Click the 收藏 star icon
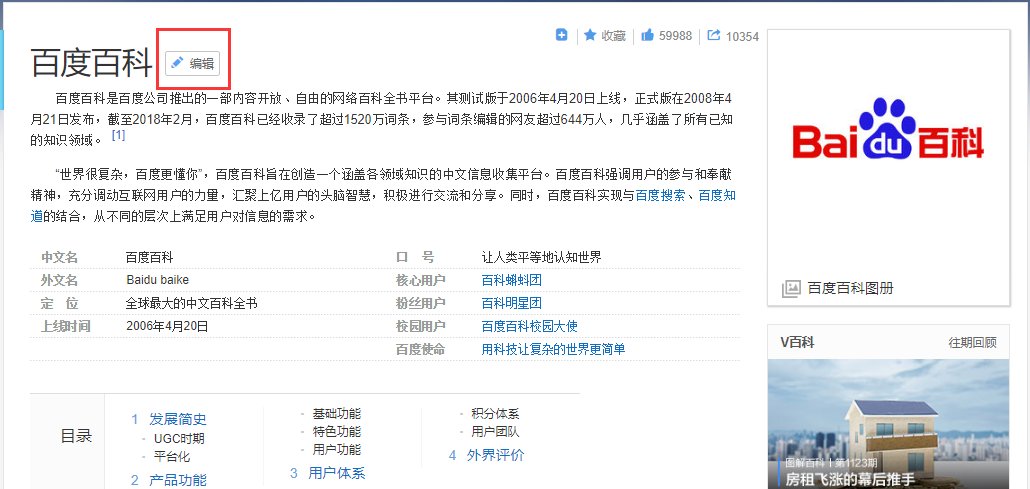1030x489 pixels. [590, 35]
